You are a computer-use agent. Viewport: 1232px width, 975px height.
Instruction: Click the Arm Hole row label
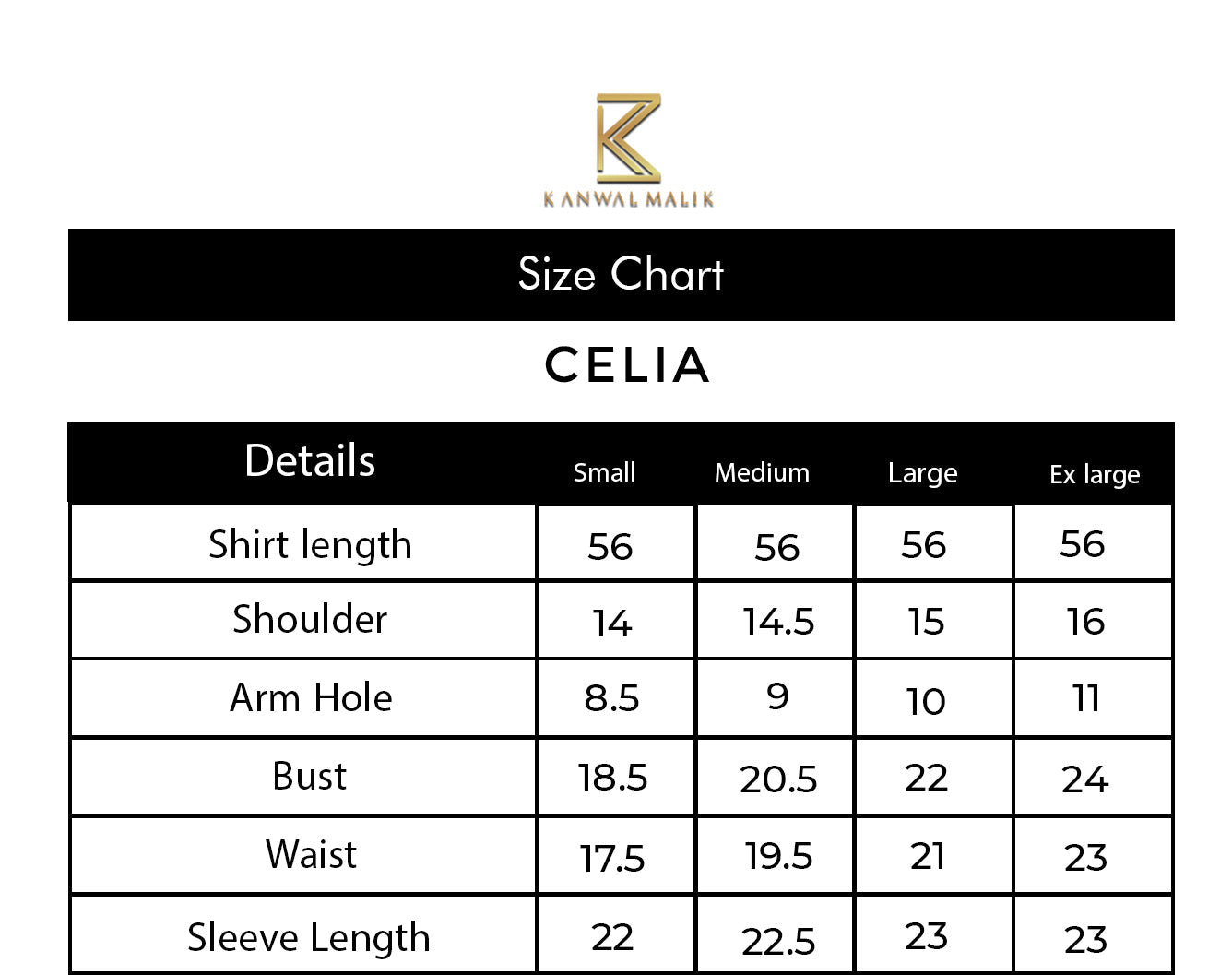point(311,697)
